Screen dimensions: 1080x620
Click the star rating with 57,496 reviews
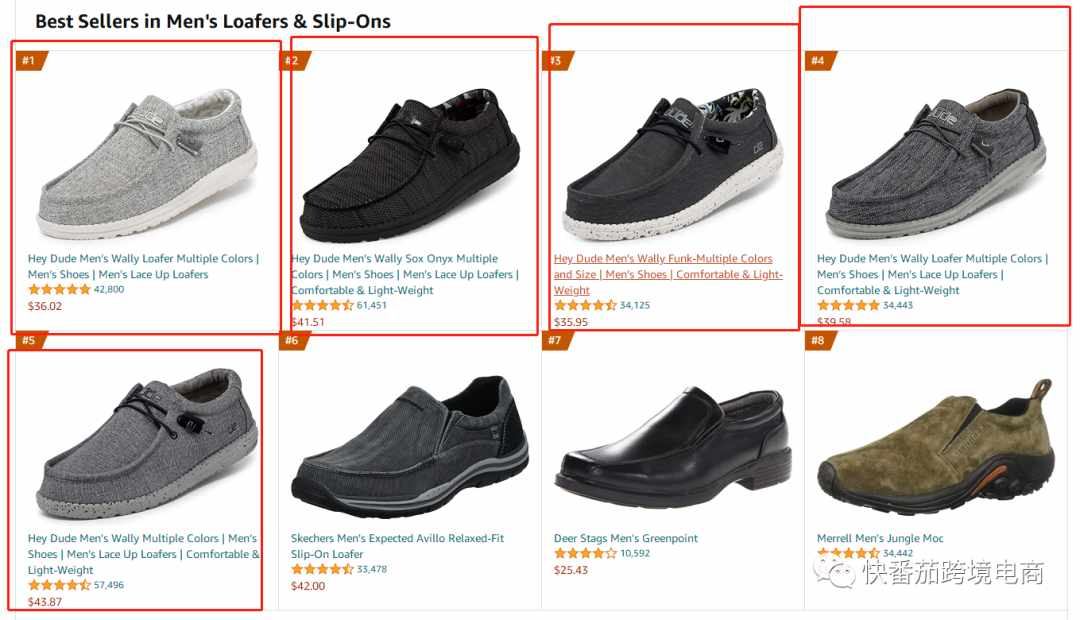pyautogui.click(x=59, y=585)
